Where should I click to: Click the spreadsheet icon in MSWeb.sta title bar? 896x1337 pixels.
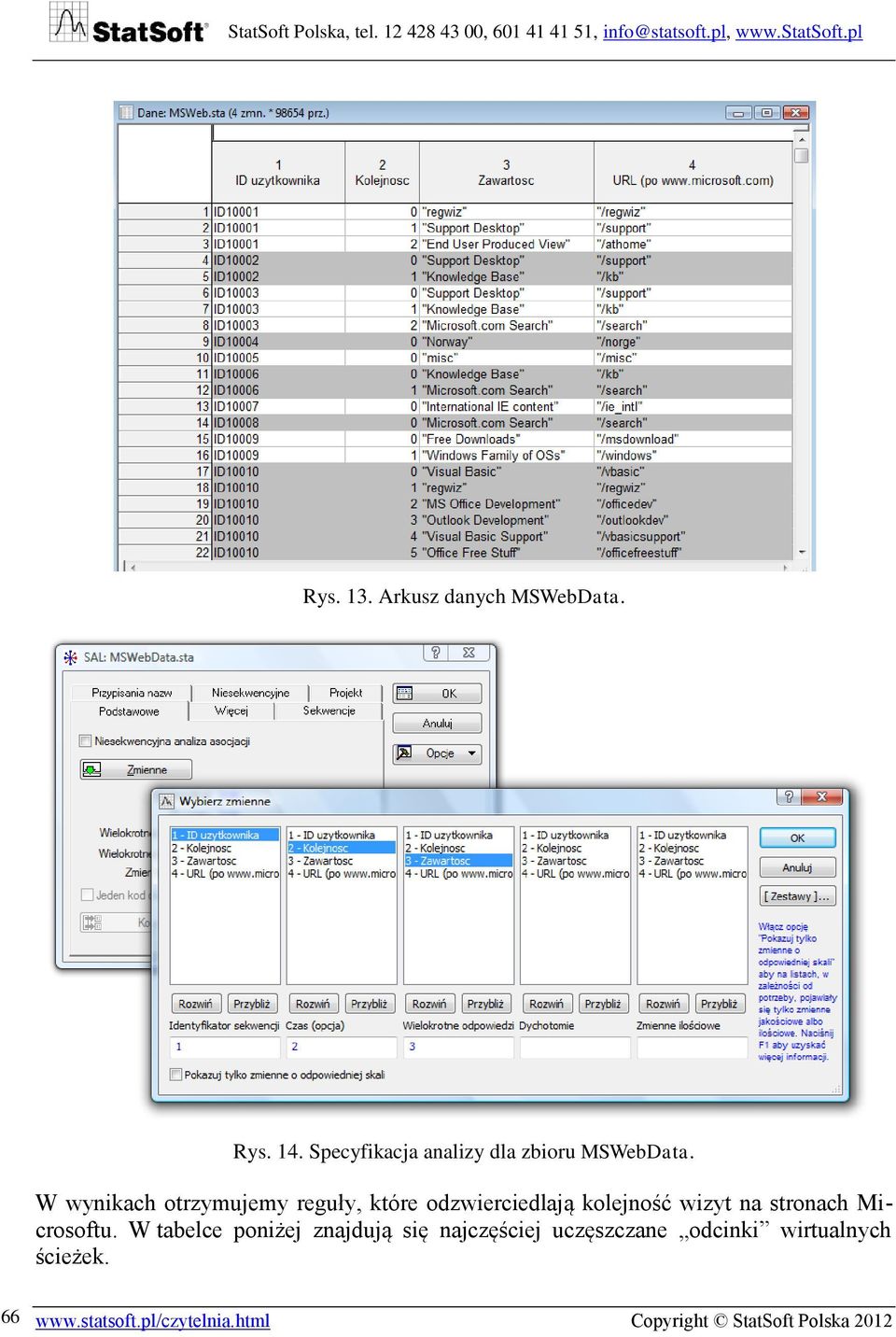pos(126,113)
